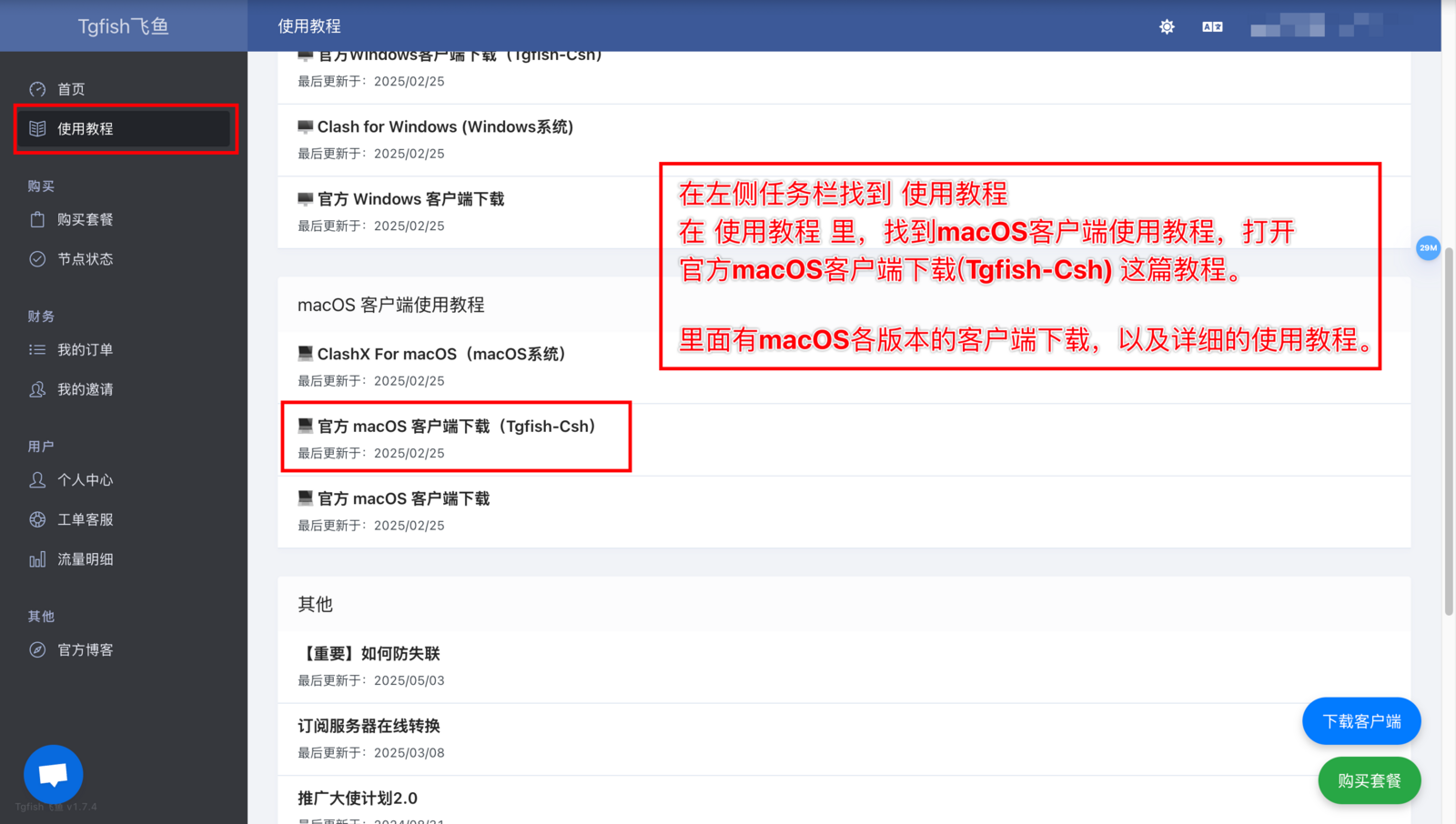Click the 流量明细 bar chart icon

pyautogui.click(x=37, y=559)
